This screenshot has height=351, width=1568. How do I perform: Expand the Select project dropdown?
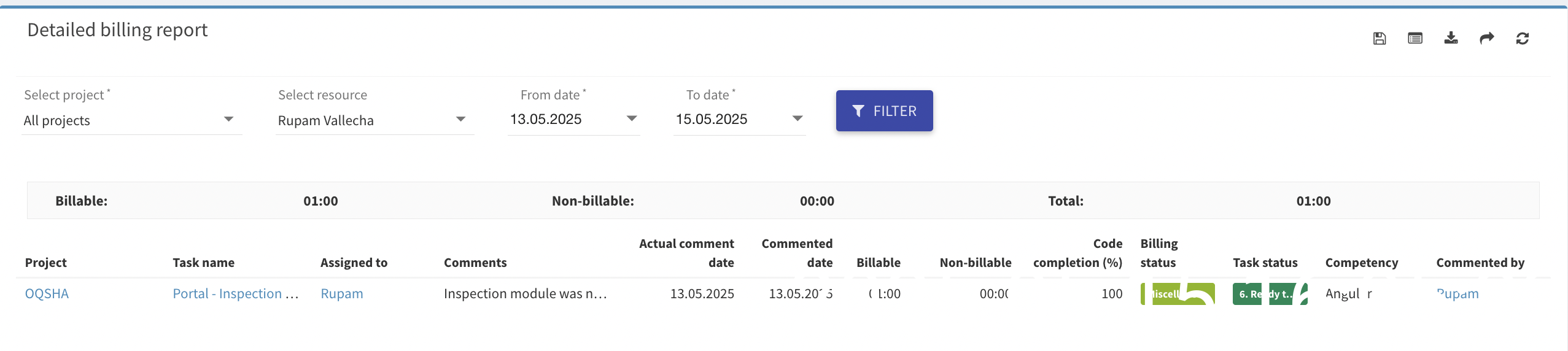(x=228, y=120)
